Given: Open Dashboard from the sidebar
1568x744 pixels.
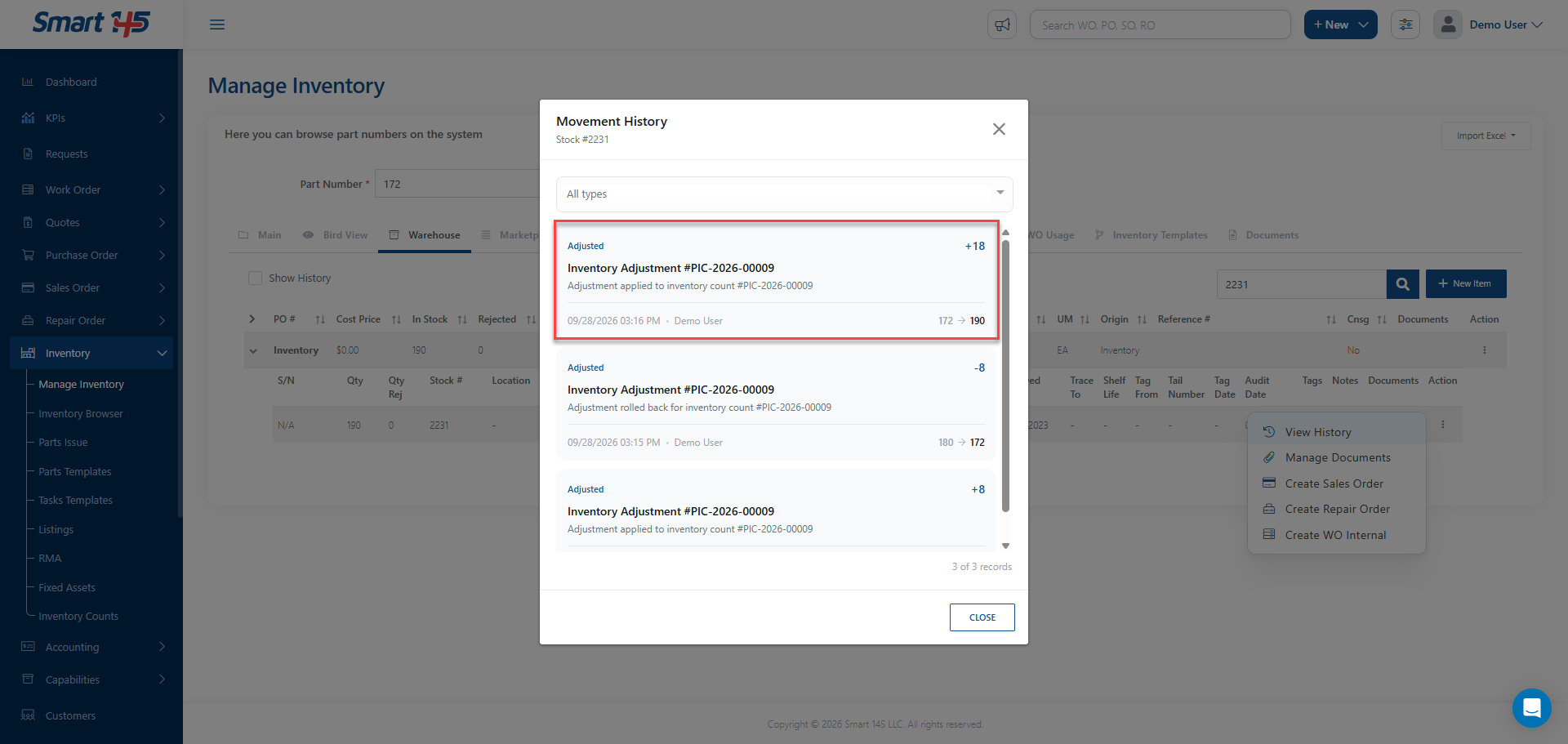Looking at the screenshot, I should (71, 82).
